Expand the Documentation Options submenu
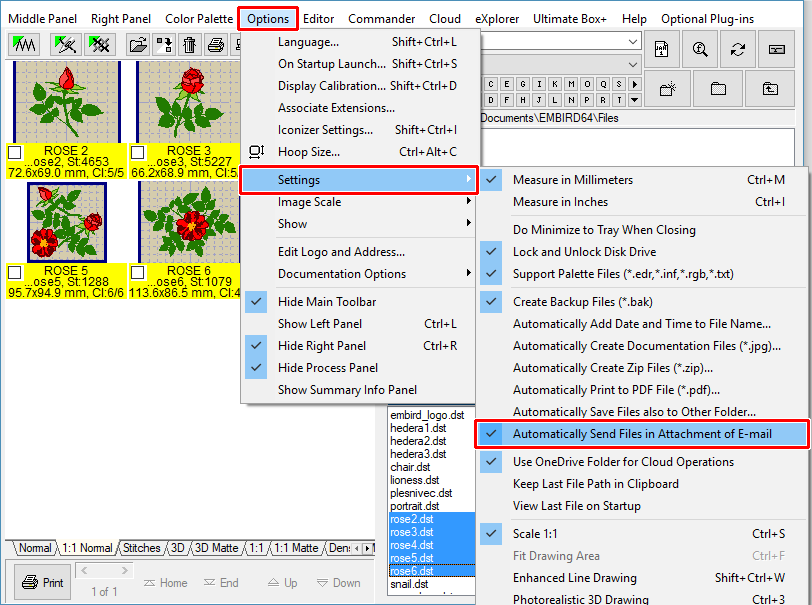The height and width of the screenshot is (605, 812). tap(358, 274)
